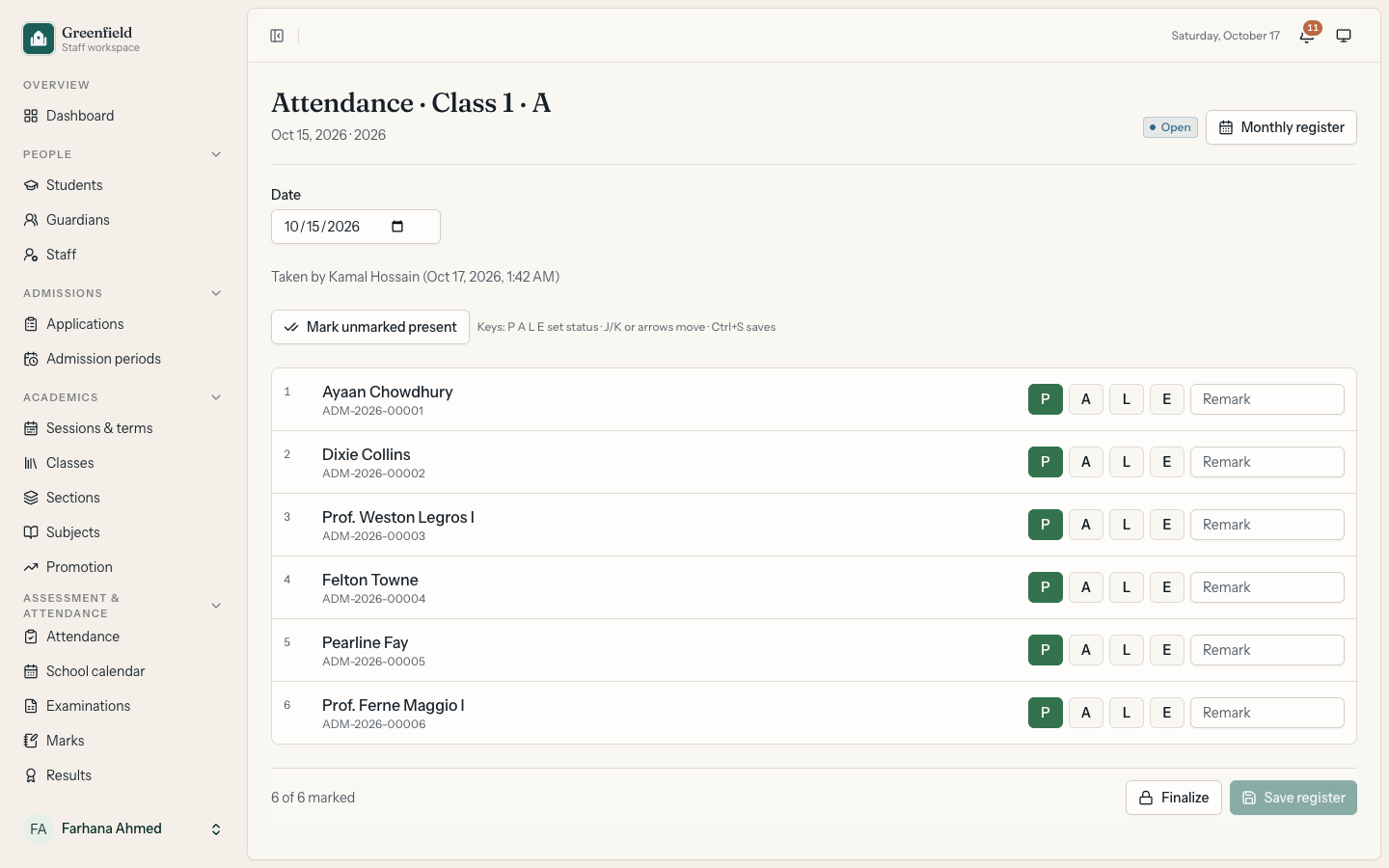Set Felton Towne to Present
This screenshot has width=1389, height=868.
(1046, 587)
